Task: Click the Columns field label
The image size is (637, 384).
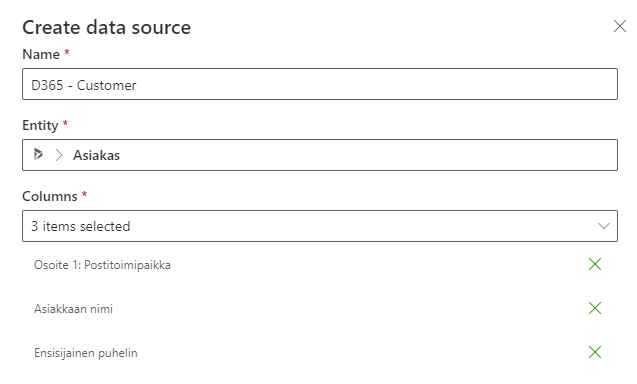Action: pos(50,196)
